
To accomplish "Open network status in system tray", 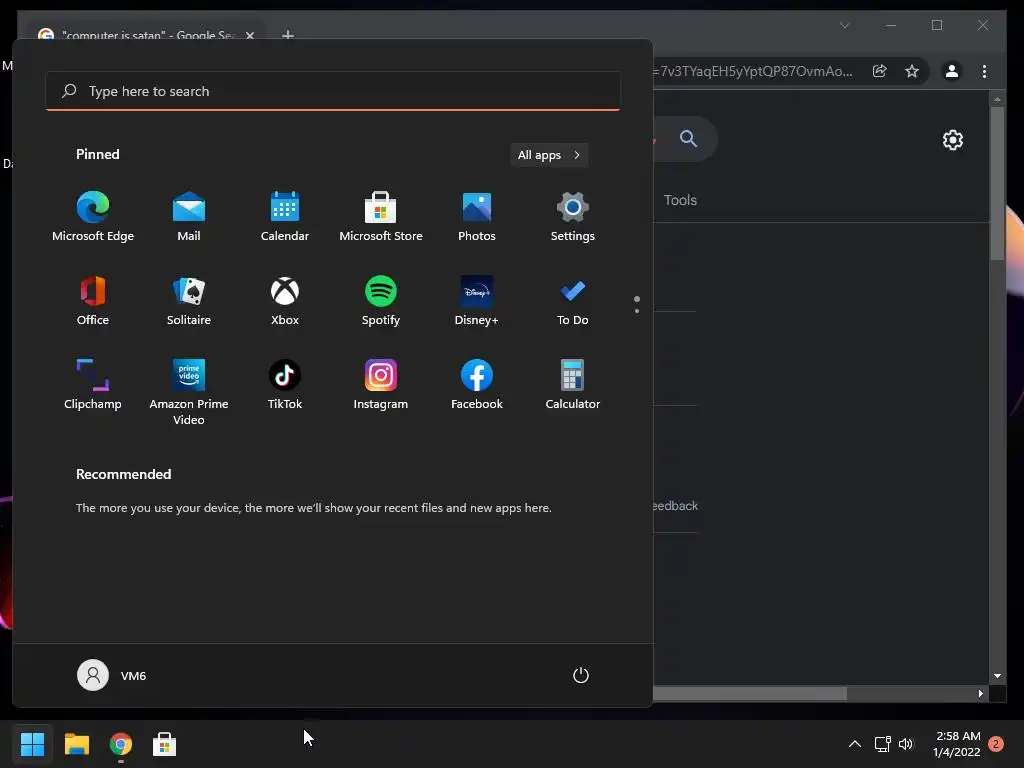I will coord(883,744).
